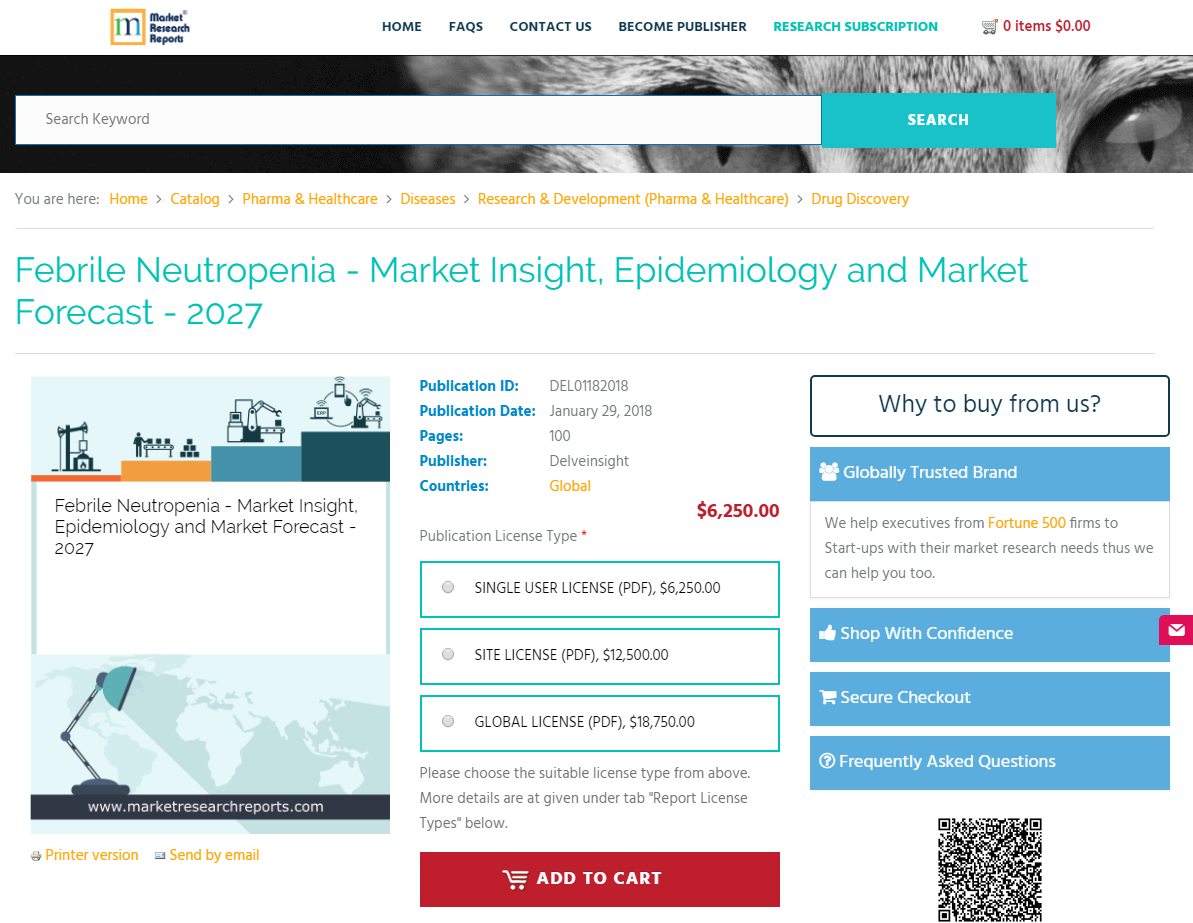Follow the Diseases breadcrumb link
This screenshot has height=923, width=1193.
tap(428, 199)
